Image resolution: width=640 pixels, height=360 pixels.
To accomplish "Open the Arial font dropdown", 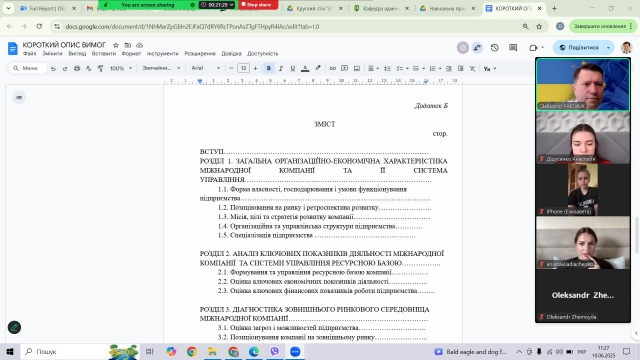I will coord(206,68).
